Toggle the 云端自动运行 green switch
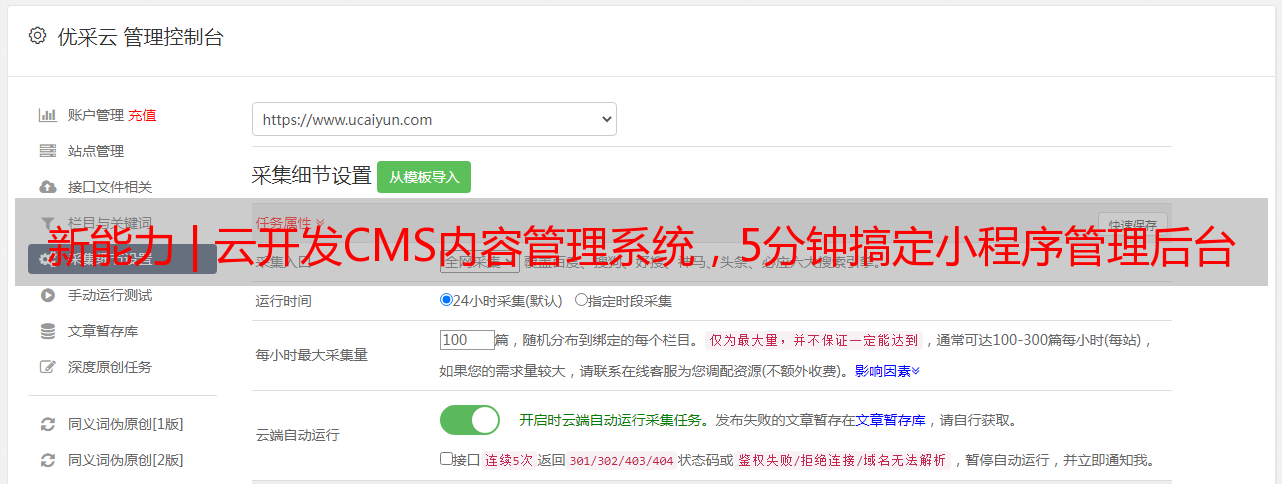 pos(470,420)
